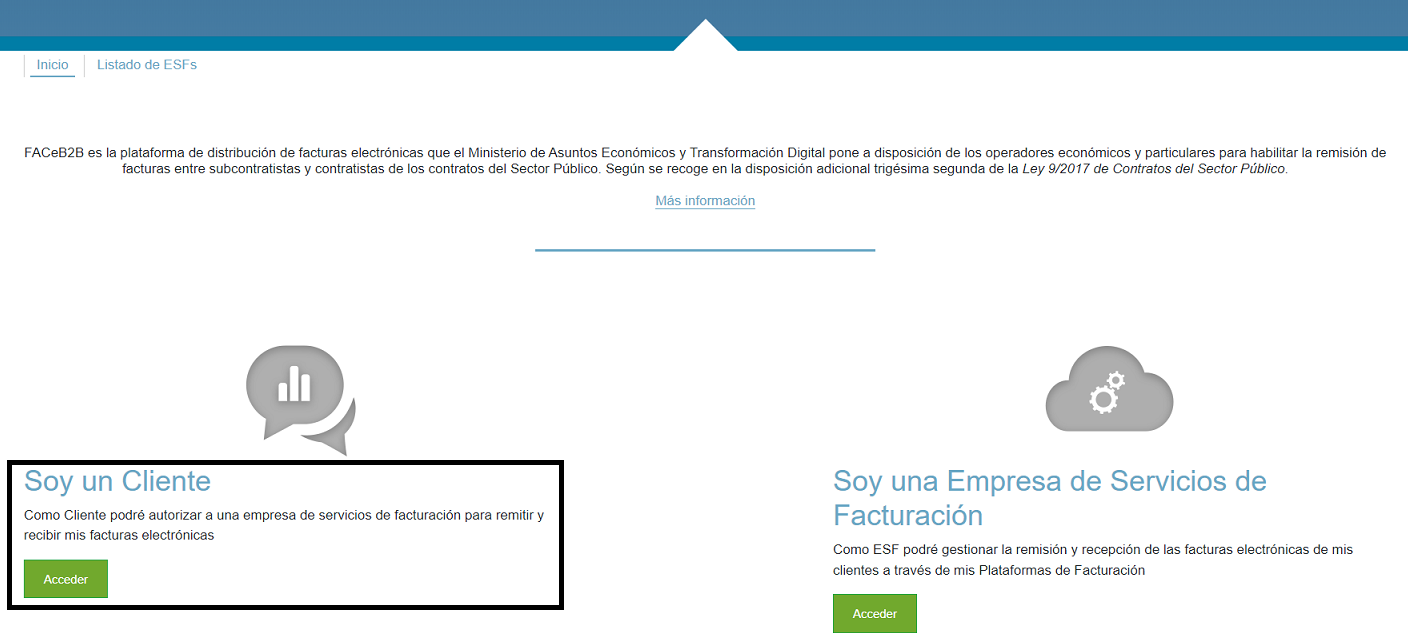1408x633 pixels.
Task: Click the underline beneath the Inicio tab
Action: click(x=51, y=77)
